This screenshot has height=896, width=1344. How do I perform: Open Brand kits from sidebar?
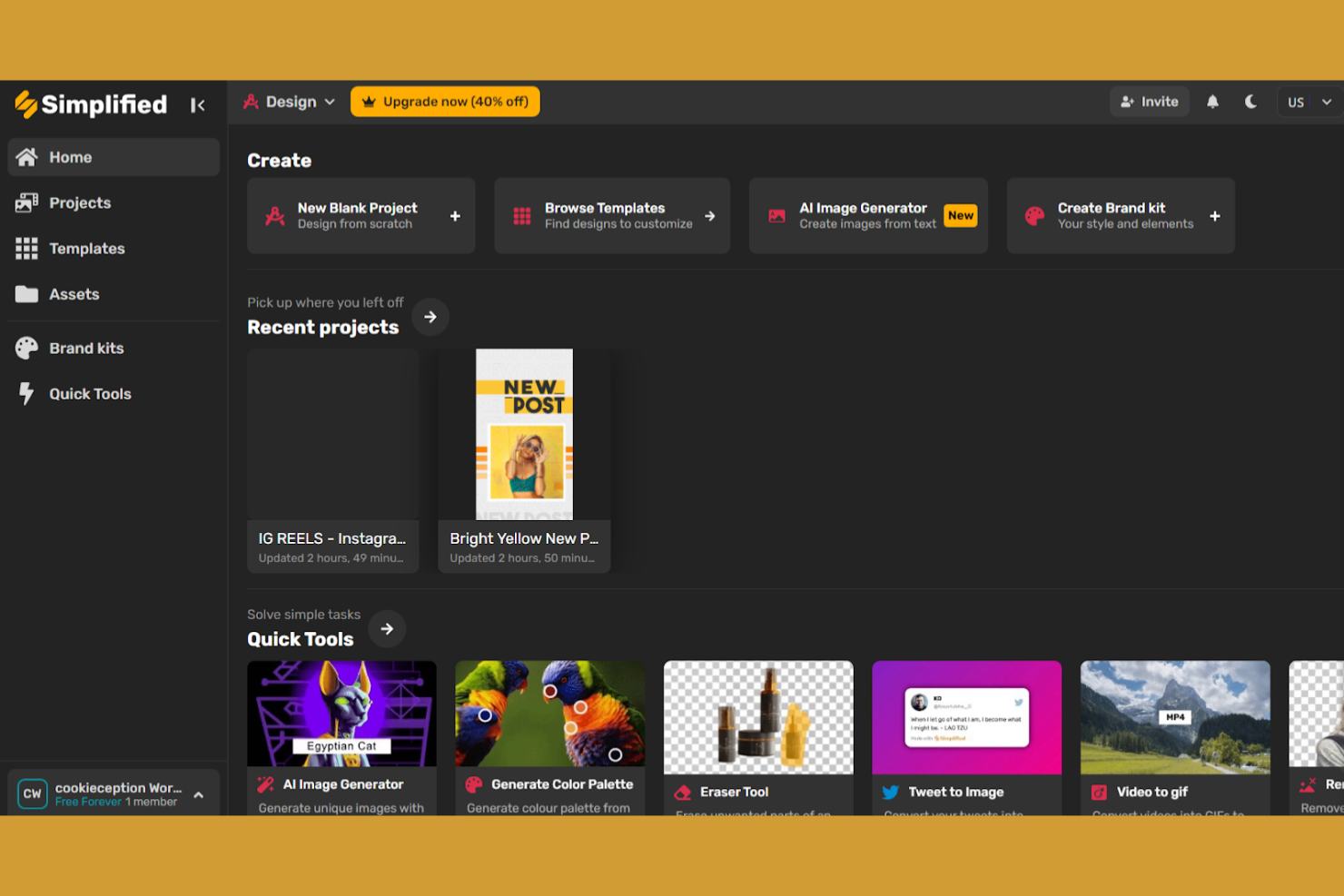click(86, 348)
